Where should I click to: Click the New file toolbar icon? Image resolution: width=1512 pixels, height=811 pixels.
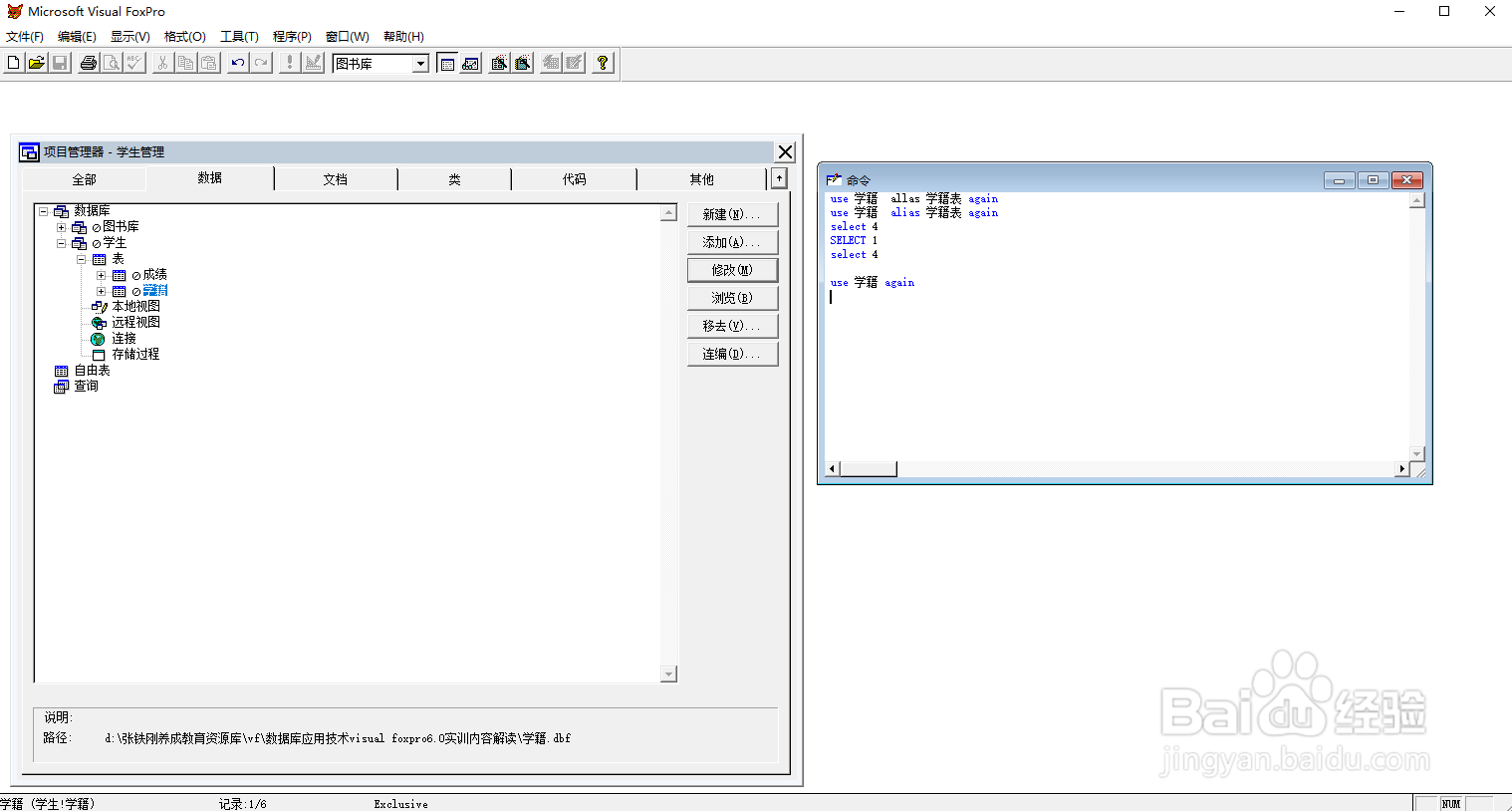13,63
